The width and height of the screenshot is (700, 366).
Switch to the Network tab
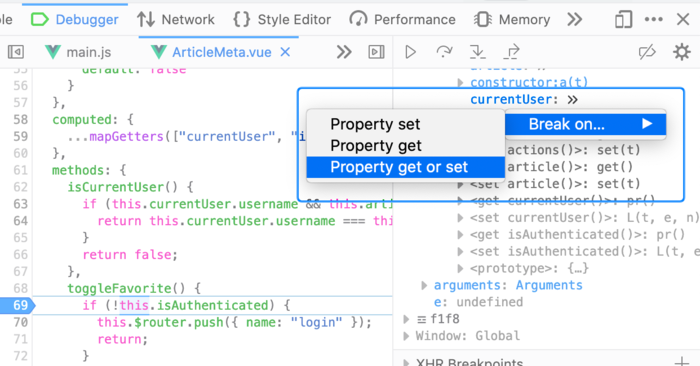coord(175,20)
